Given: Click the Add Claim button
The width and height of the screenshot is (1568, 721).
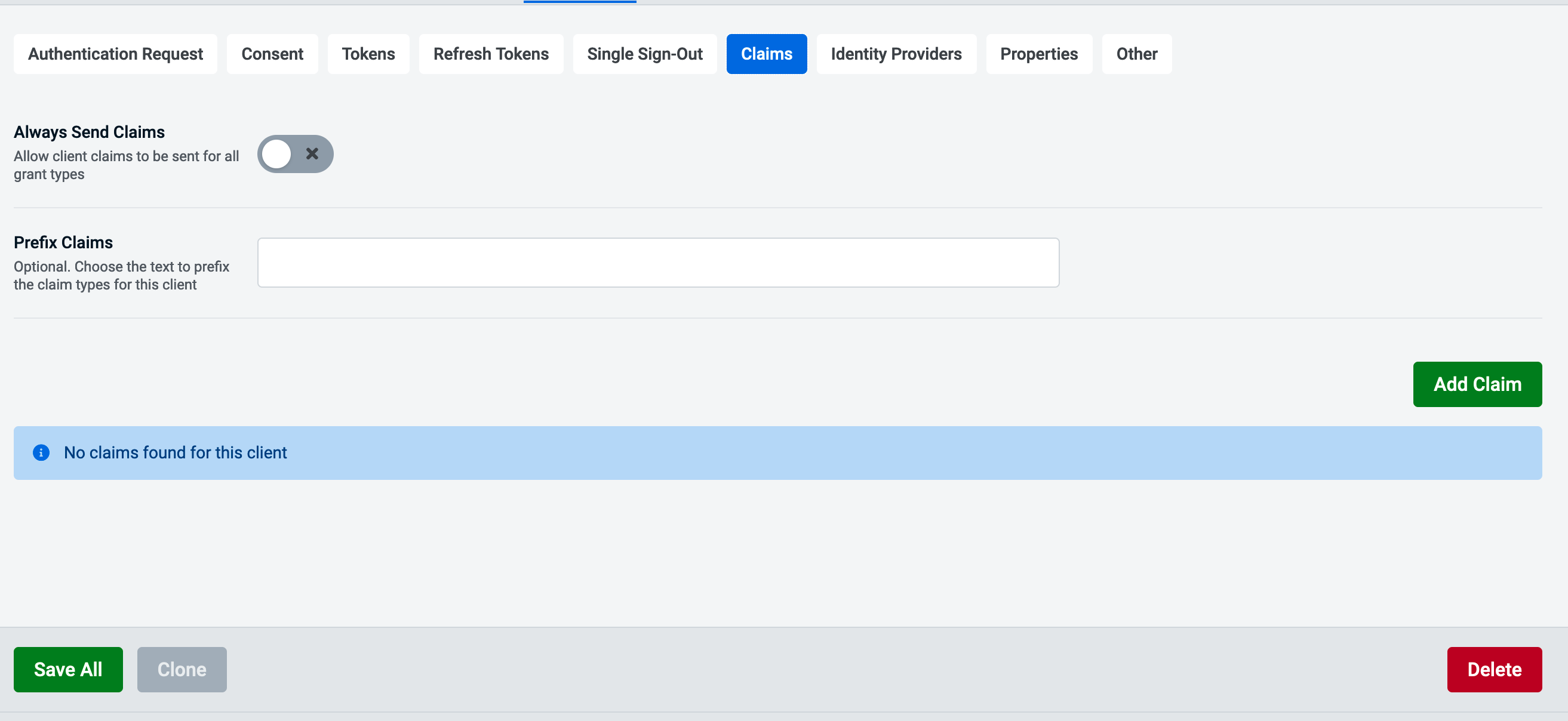Looking at the screenshot, I should click(x=1477, y=384).
